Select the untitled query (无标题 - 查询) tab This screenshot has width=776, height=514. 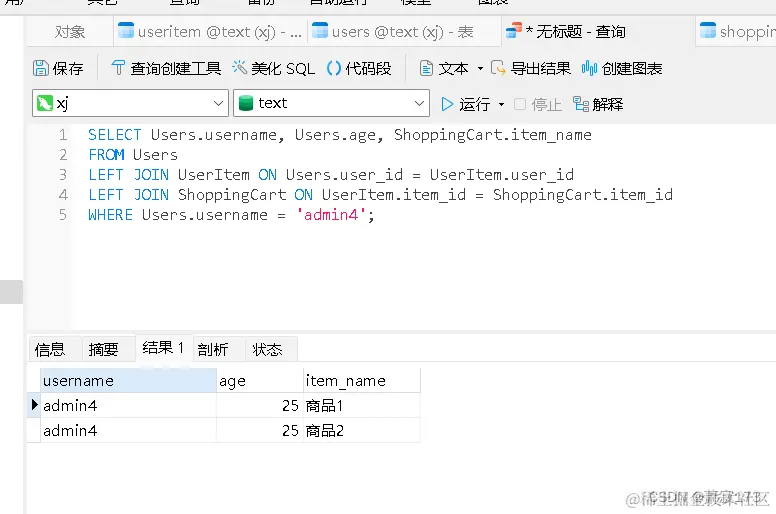(598, 32)
